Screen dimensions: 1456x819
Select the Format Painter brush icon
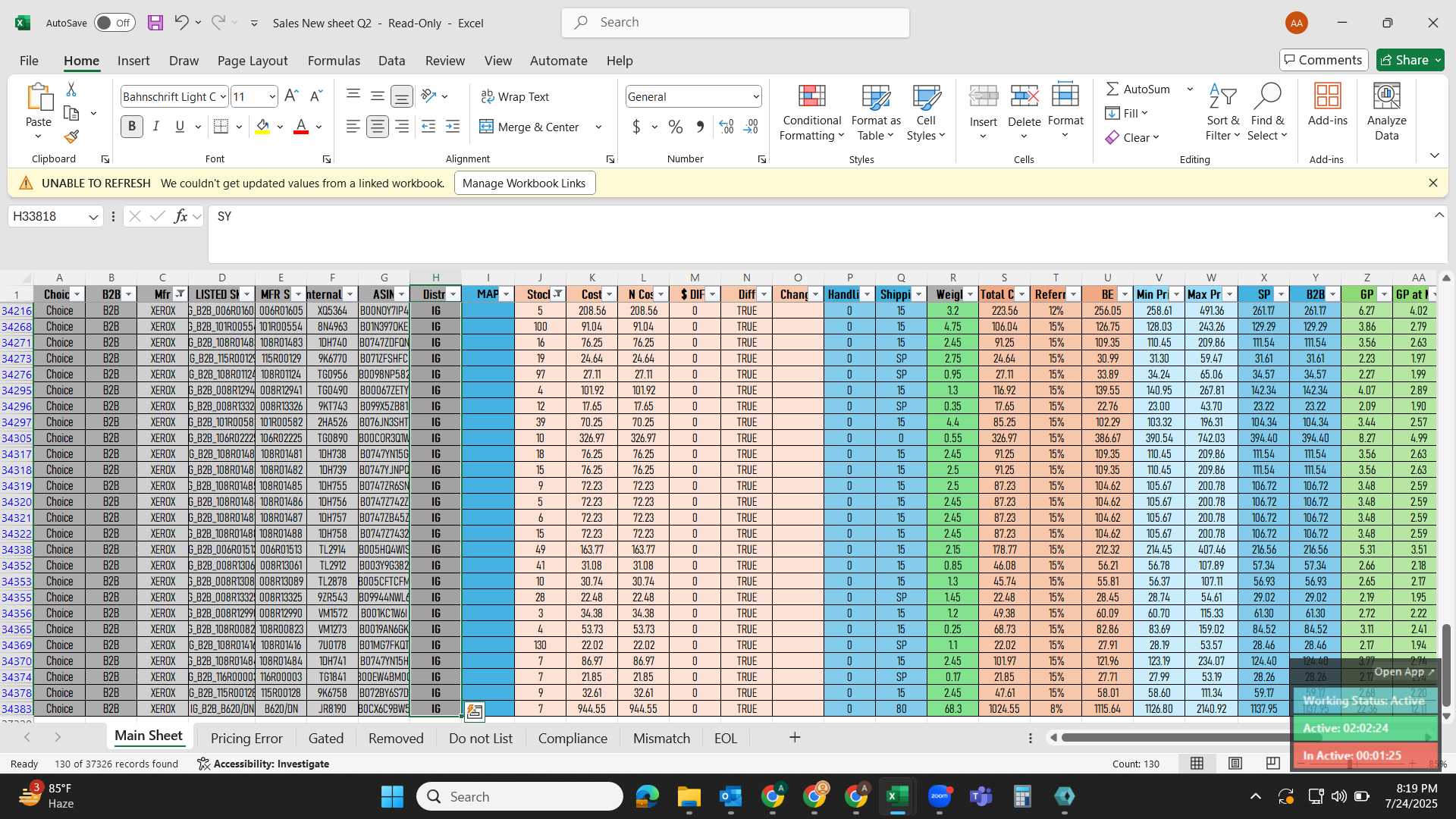point(71,136)
